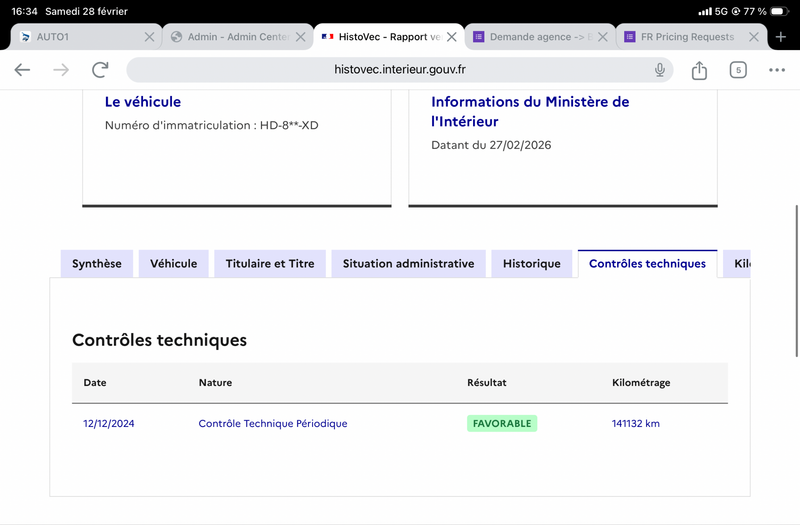Open the Titulaire et Titre tab

270,264
